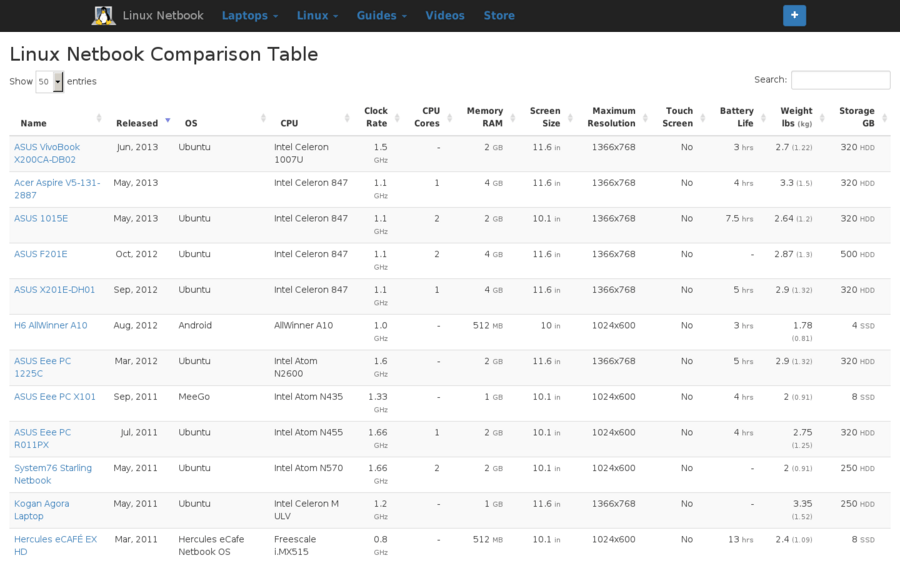This screenshot has height=563, width=900.
Task: Click '500 HDD' storage cell
Action: coord(858,254)
